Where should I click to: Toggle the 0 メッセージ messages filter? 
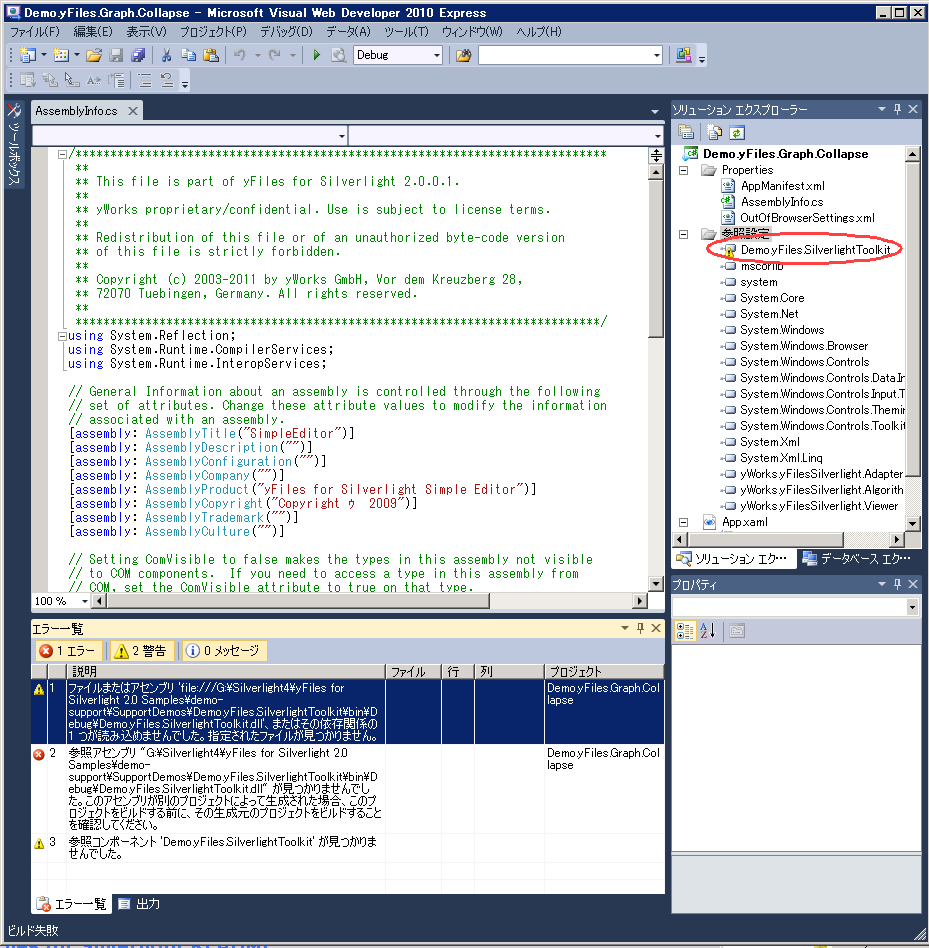(225, 651)
